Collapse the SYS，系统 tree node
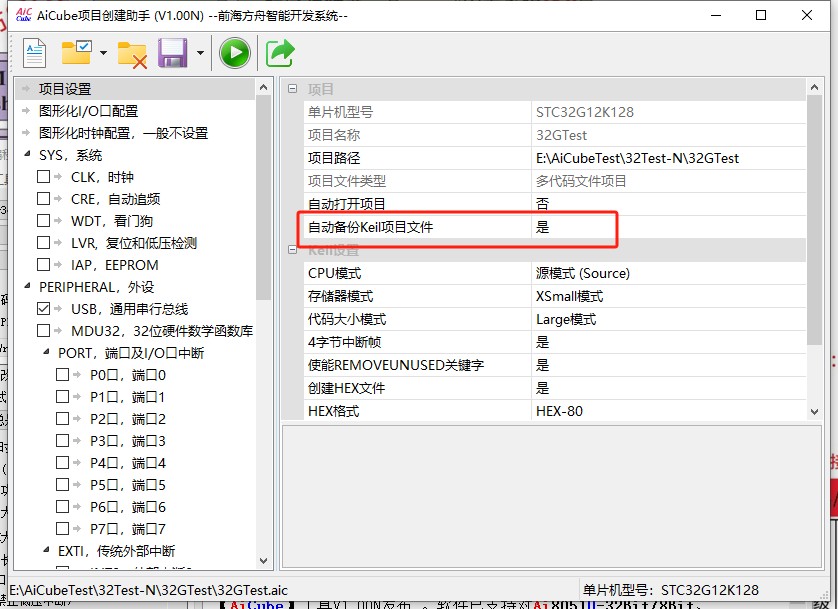 pos(27,154)
